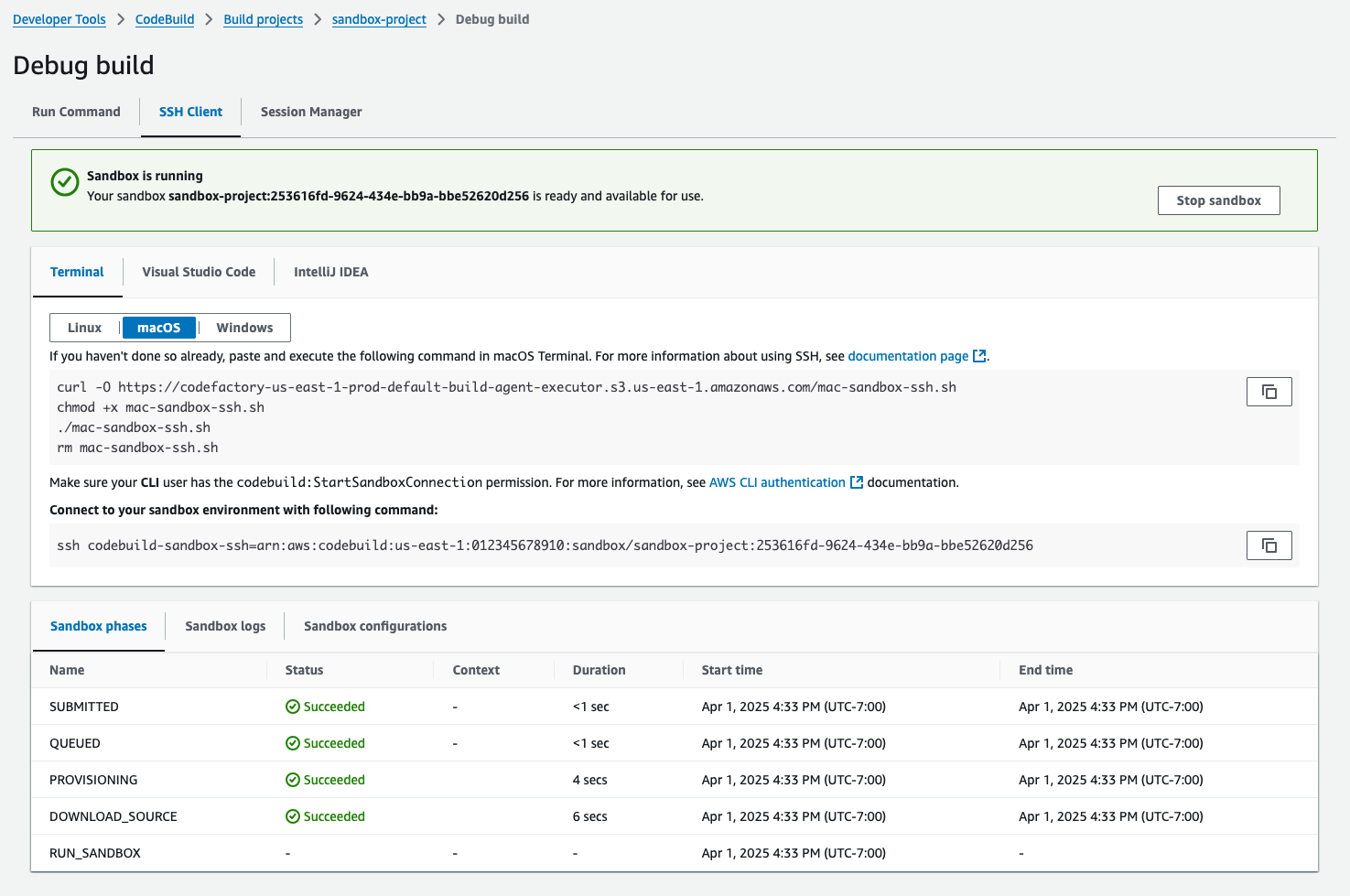Navigate to Build projects via breadcrumb
Screen dimensions: 1350x896
point(263,18)
